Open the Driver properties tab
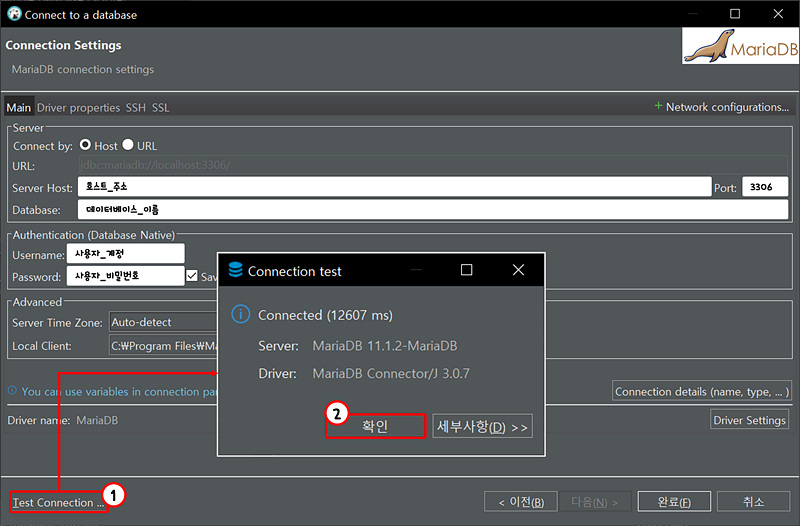Viewport: 800px width, 526px height. tap(78, 108)
